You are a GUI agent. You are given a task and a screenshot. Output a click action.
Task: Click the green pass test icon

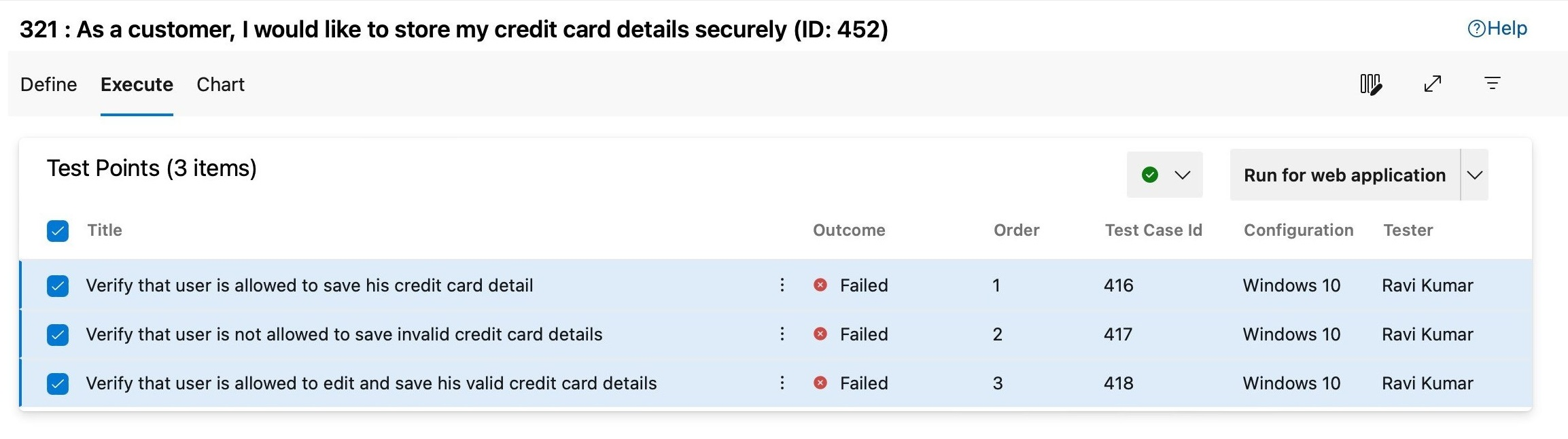(x=1150, y=175)
